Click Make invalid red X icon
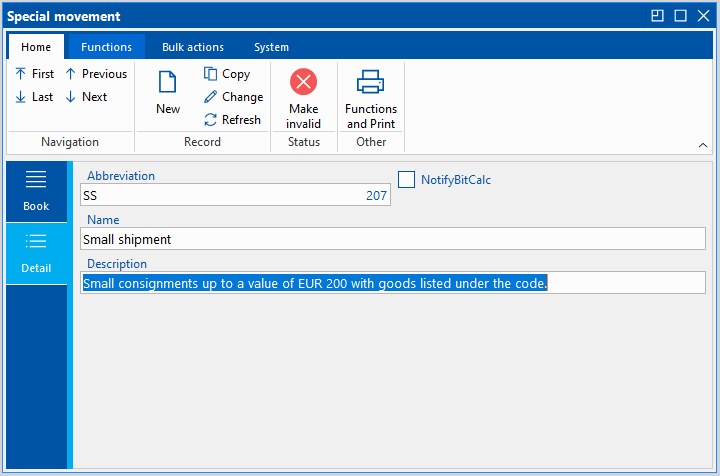Viewport: 720px width, 476px height. [304, 82]
